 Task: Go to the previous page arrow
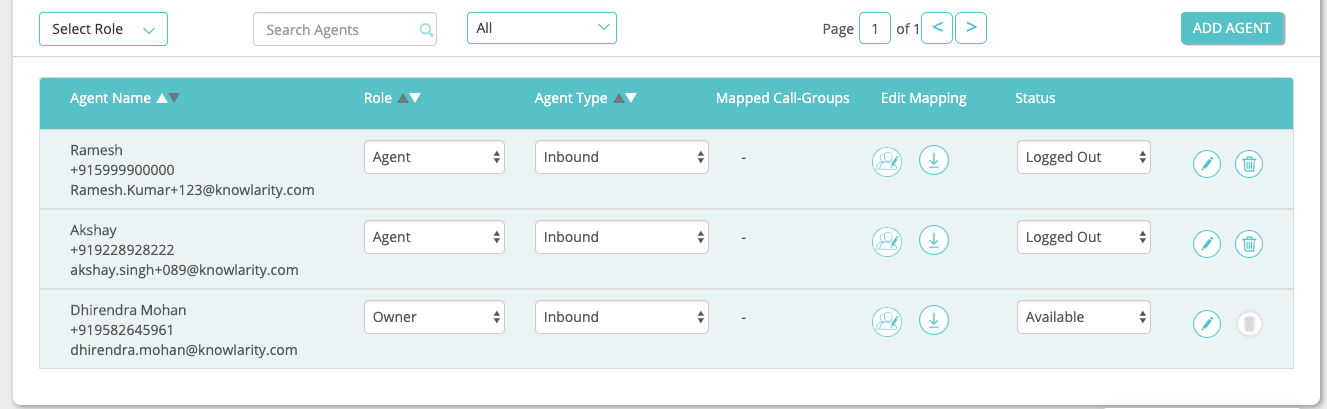[x=937, y=28]
